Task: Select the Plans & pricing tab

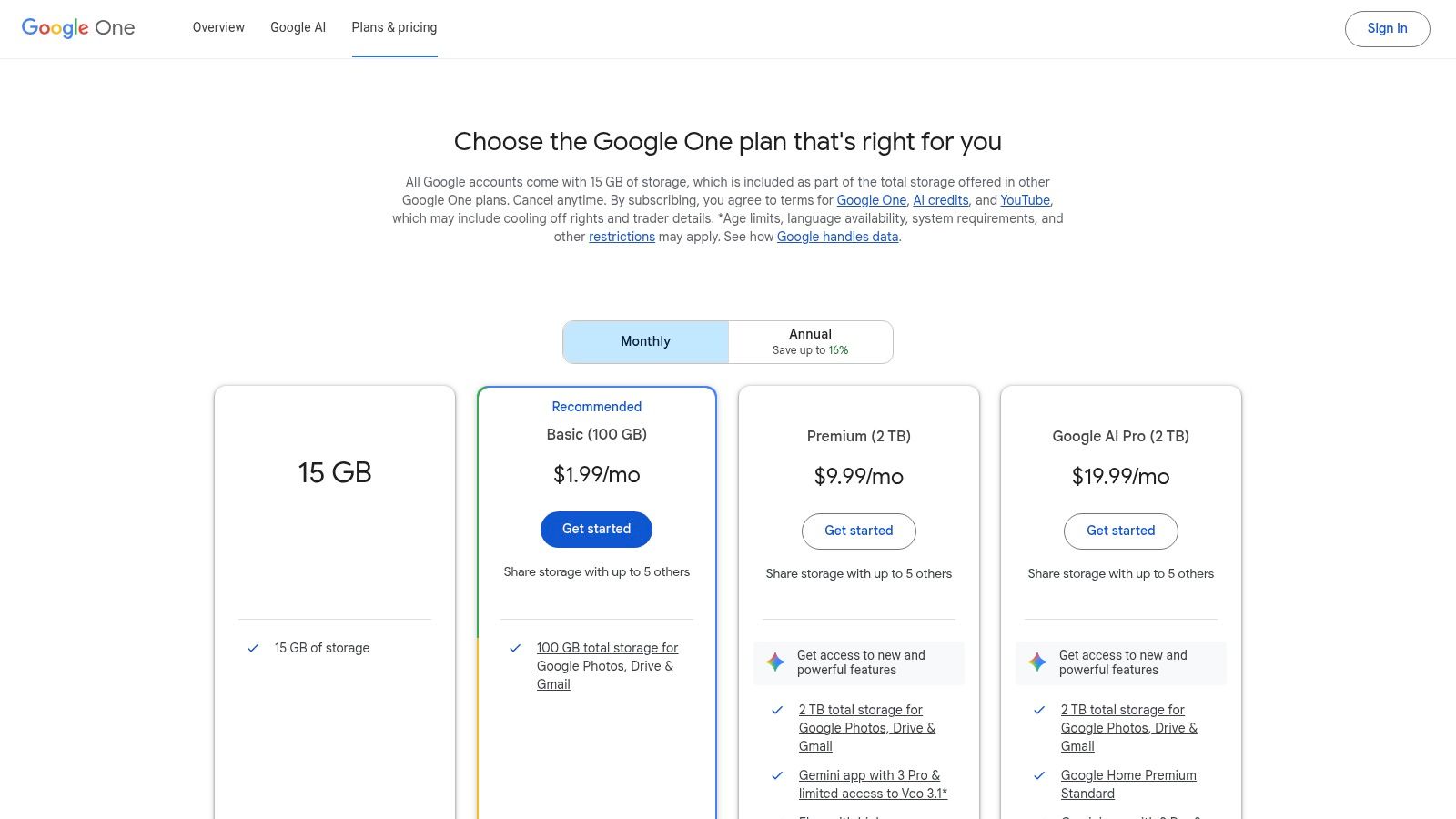Action: 394,27
